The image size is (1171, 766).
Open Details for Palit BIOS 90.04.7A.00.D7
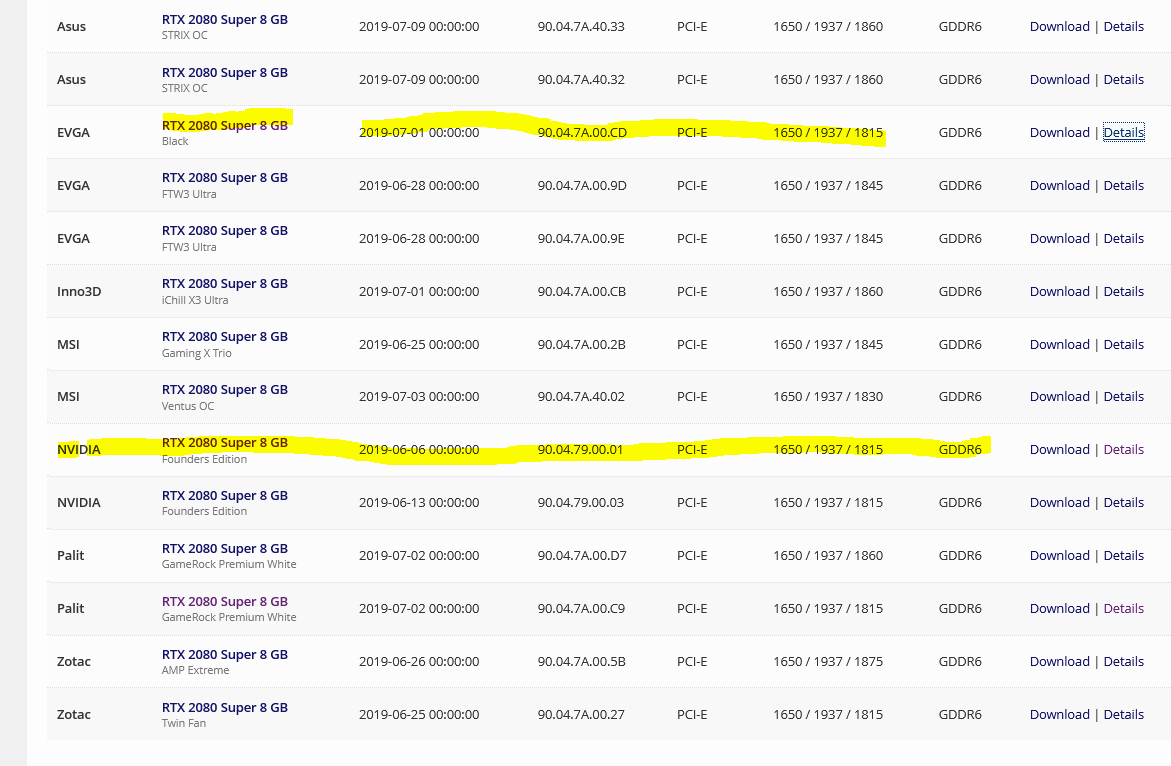(1123, 556)
